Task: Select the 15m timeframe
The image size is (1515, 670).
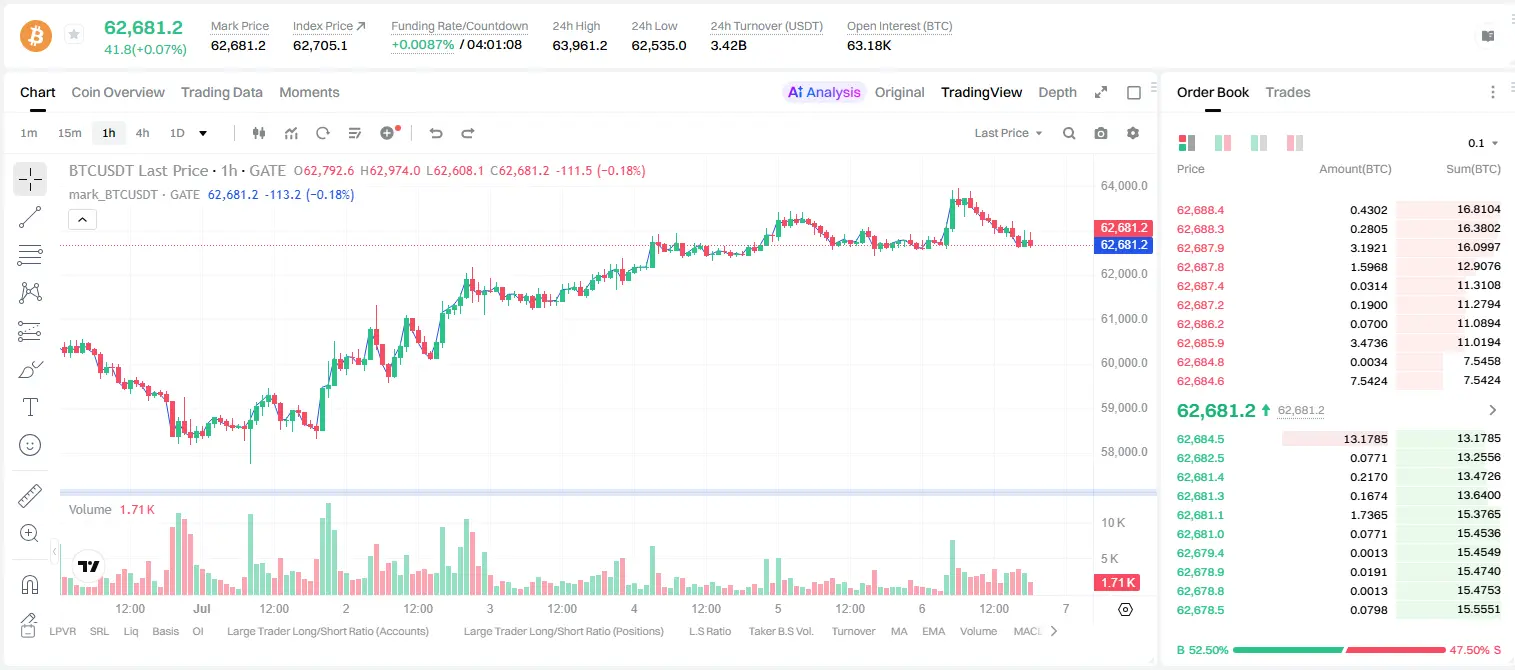Action: click(x=69, y=133)
